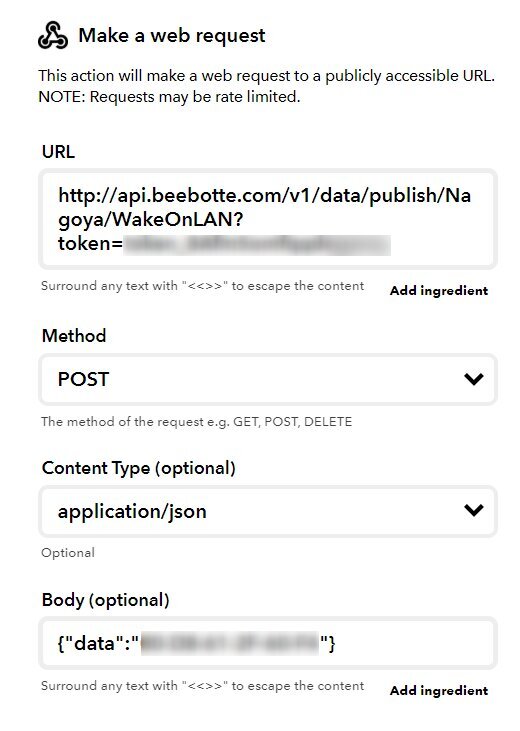Click the "Body (optional)" label
520x731 pixels.
[x=105, y=600]
